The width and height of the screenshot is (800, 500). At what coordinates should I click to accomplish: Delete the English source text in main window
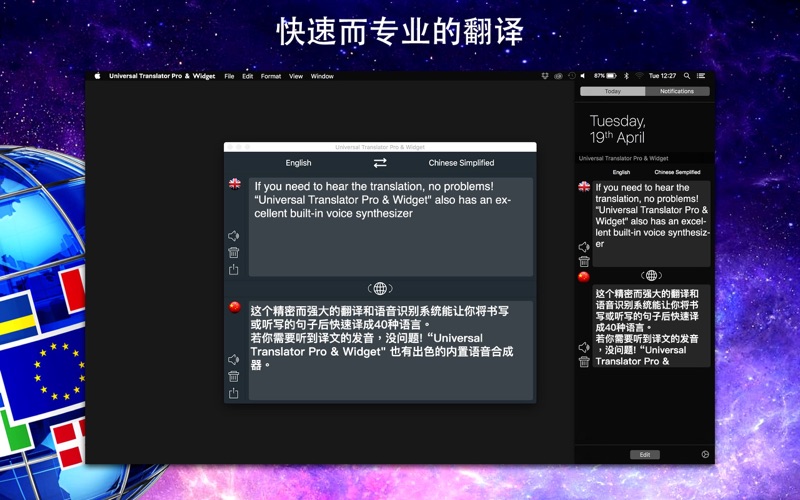coord(233,253)
